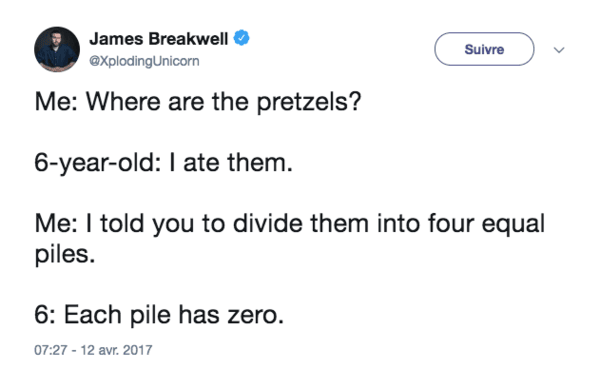Click the word "piles." on the wrapped line
600x369 pixels.
(65, 254)
